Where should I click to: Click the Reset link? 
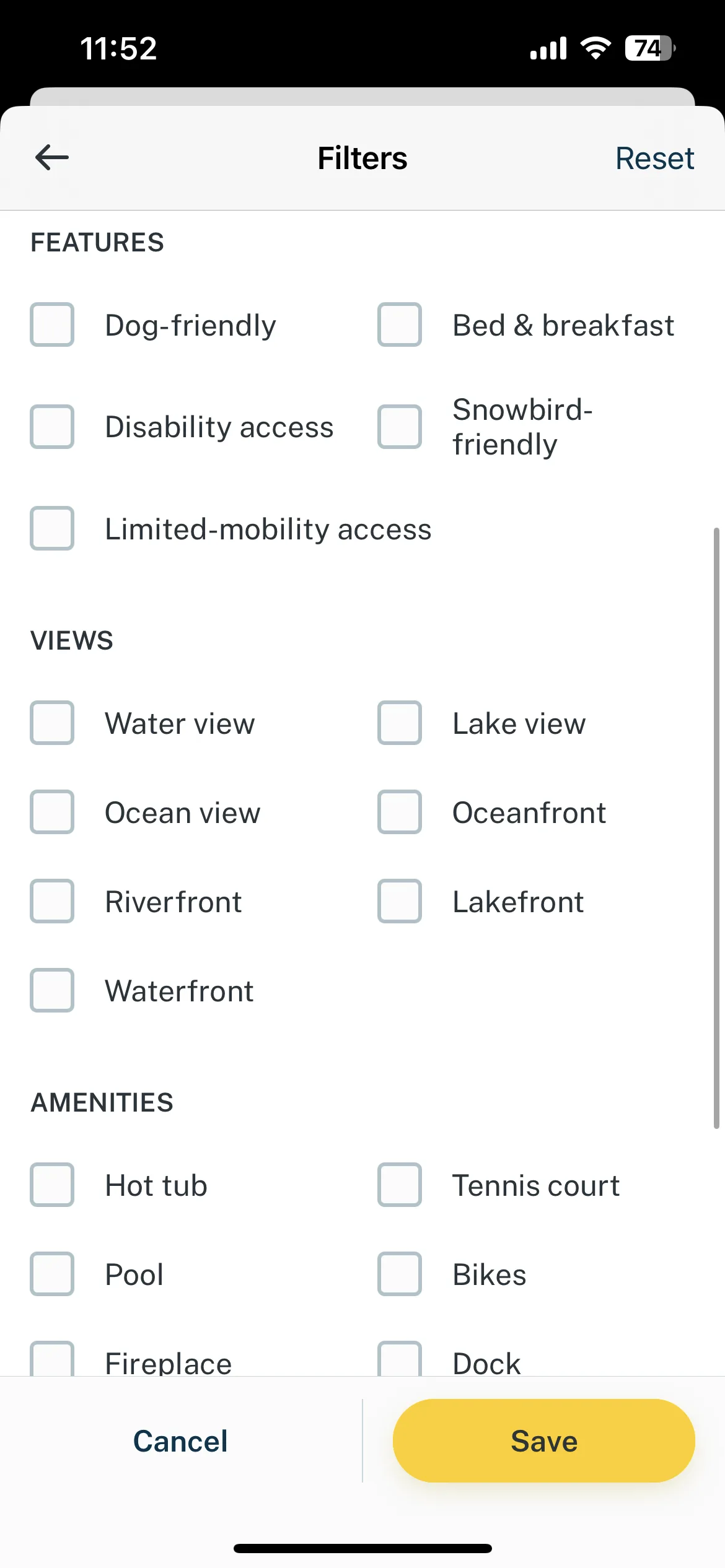click(x=654, y=158)
